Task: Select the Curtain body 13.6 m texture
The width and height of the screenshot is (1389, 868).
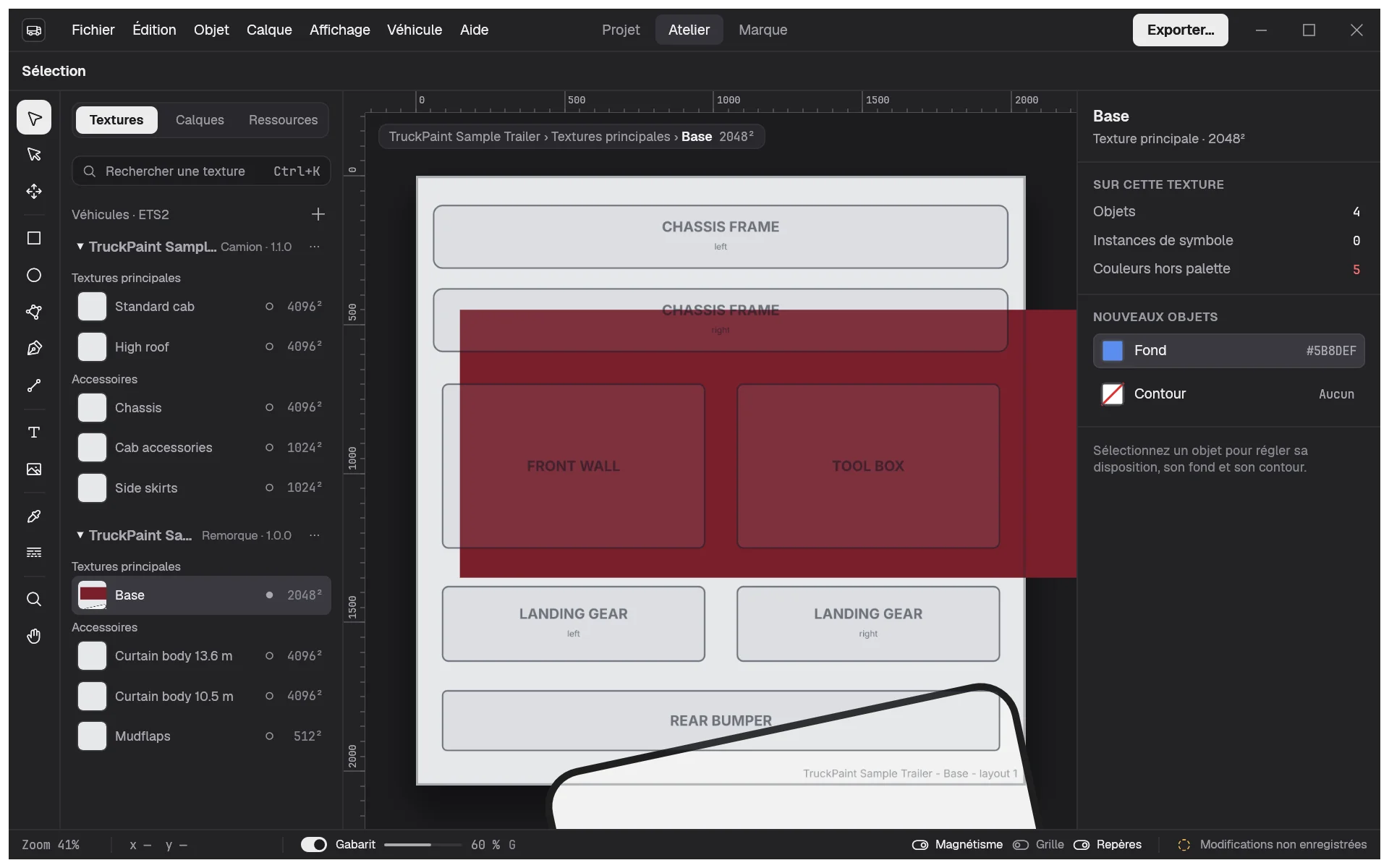Action: click(x=201, y=656)
